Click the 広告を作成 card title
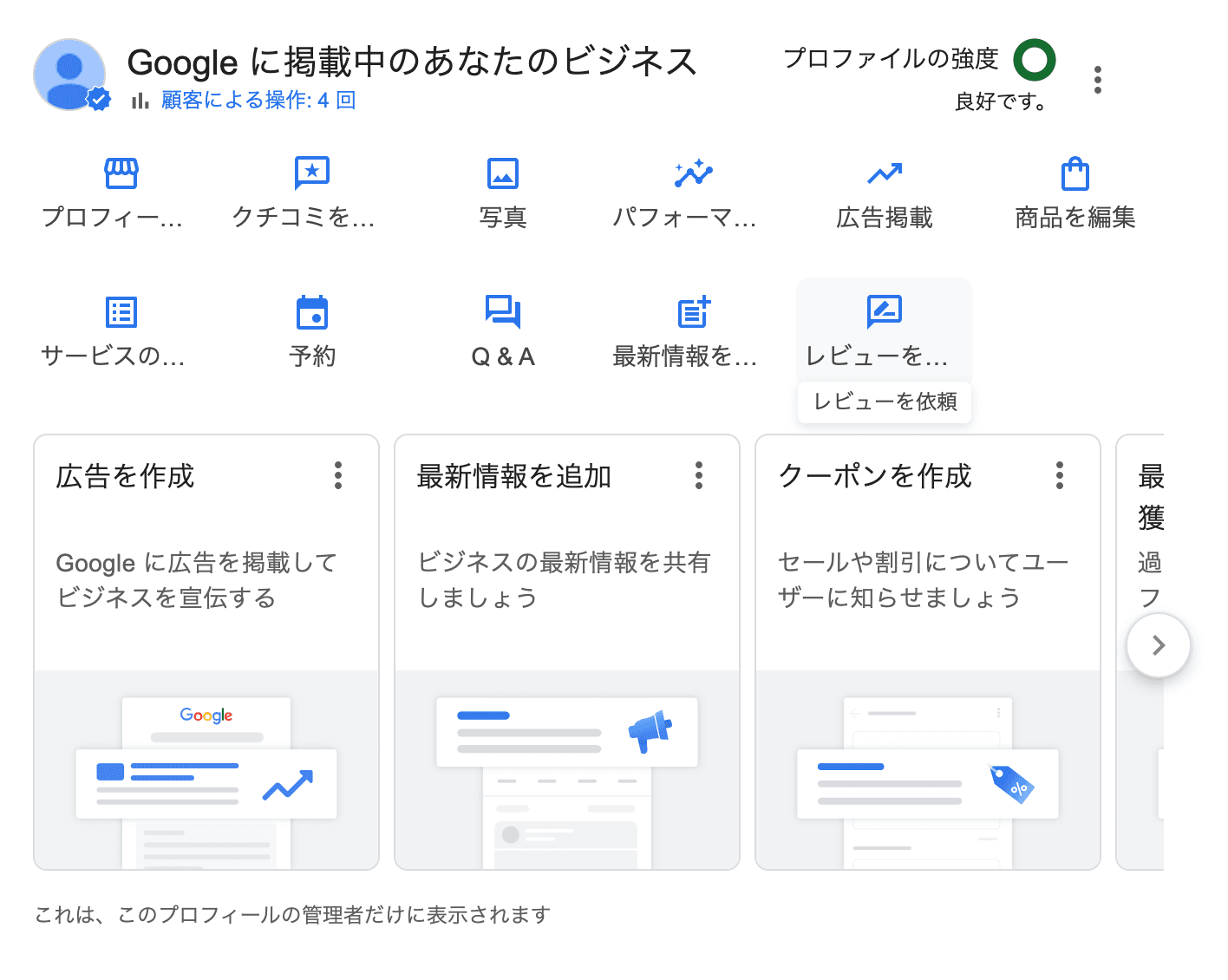This screenshot has width=1228, height=980. coord(125,476)
